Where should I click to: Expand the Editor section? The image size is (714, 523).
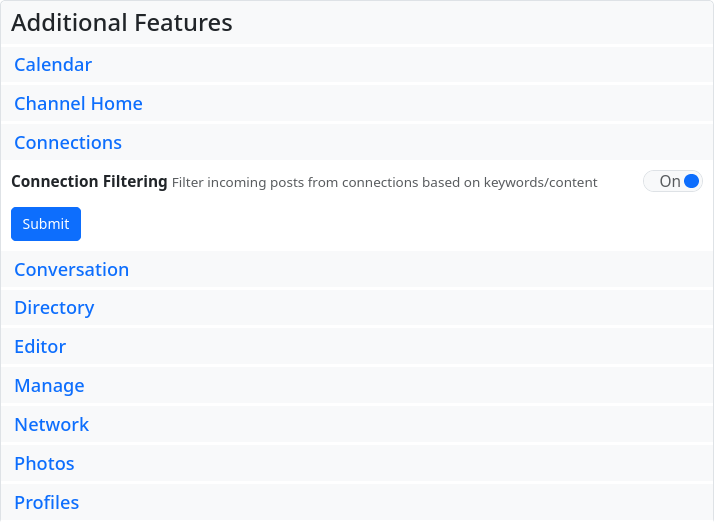click(x=40, y=347)
